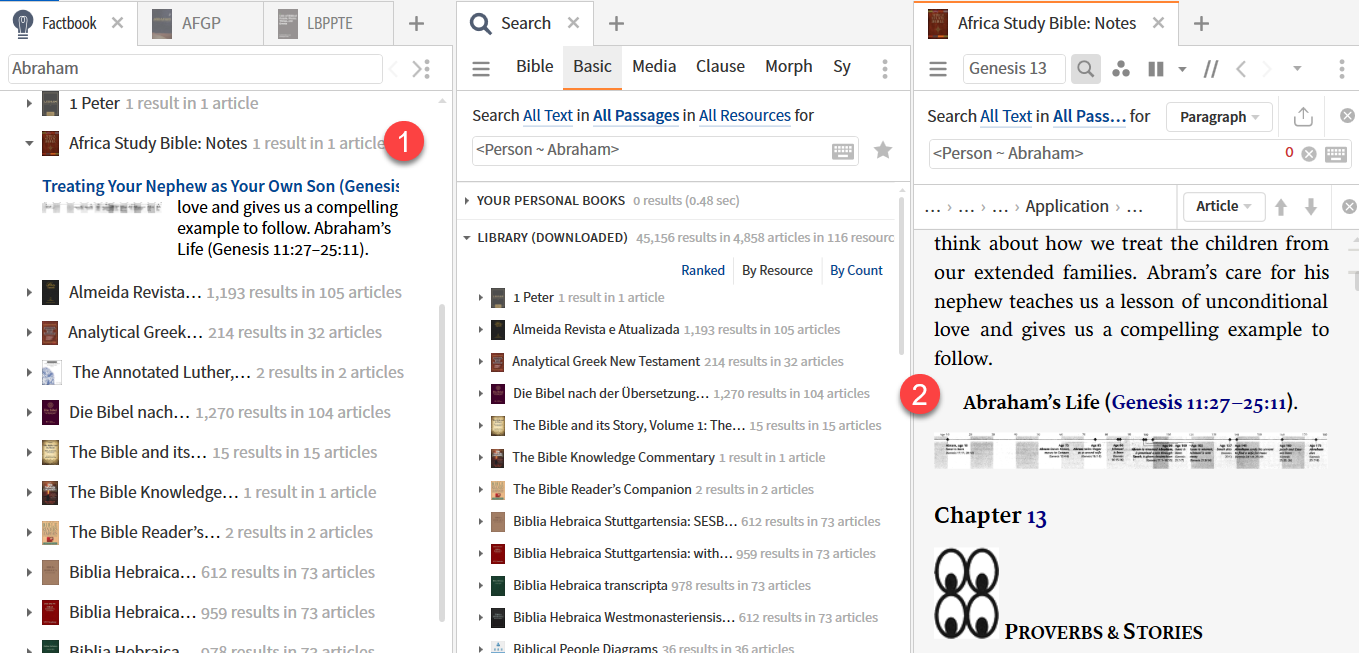Expand Your Personal Books section
The width and height of the screenshot is (1359, 653).
[x=466, y=201]
